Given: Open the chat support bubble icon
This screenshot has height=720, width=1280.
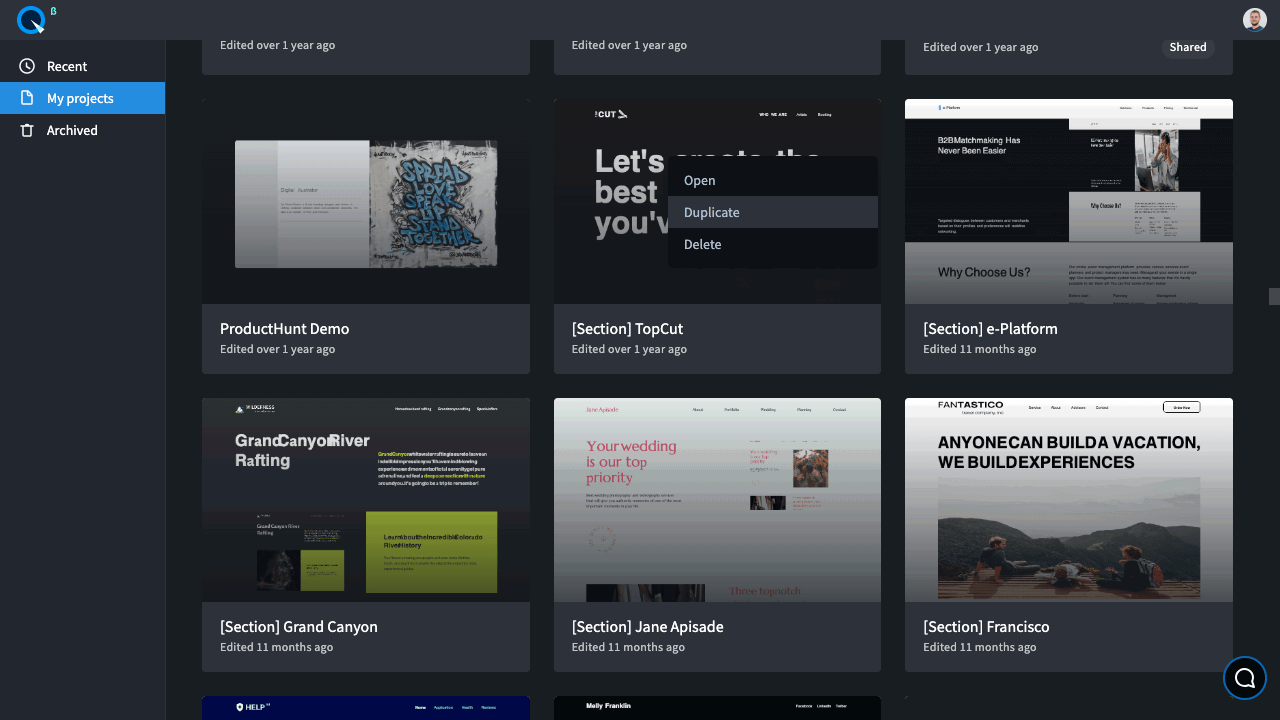Looking at the screenshot, I should 1245,678.
